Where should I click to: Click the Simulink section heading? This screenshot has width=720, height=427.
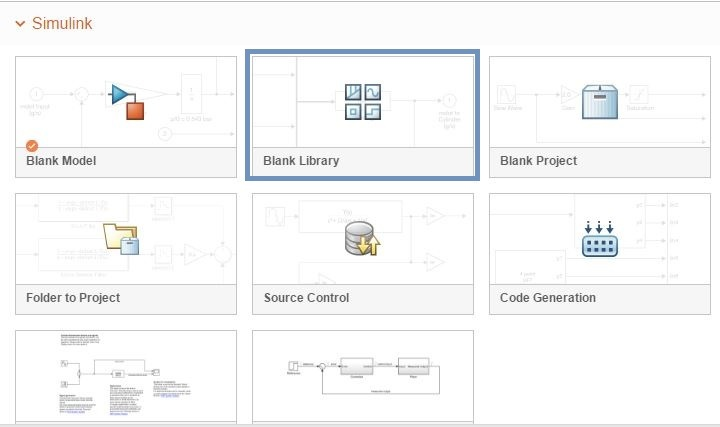click(62, 23)
